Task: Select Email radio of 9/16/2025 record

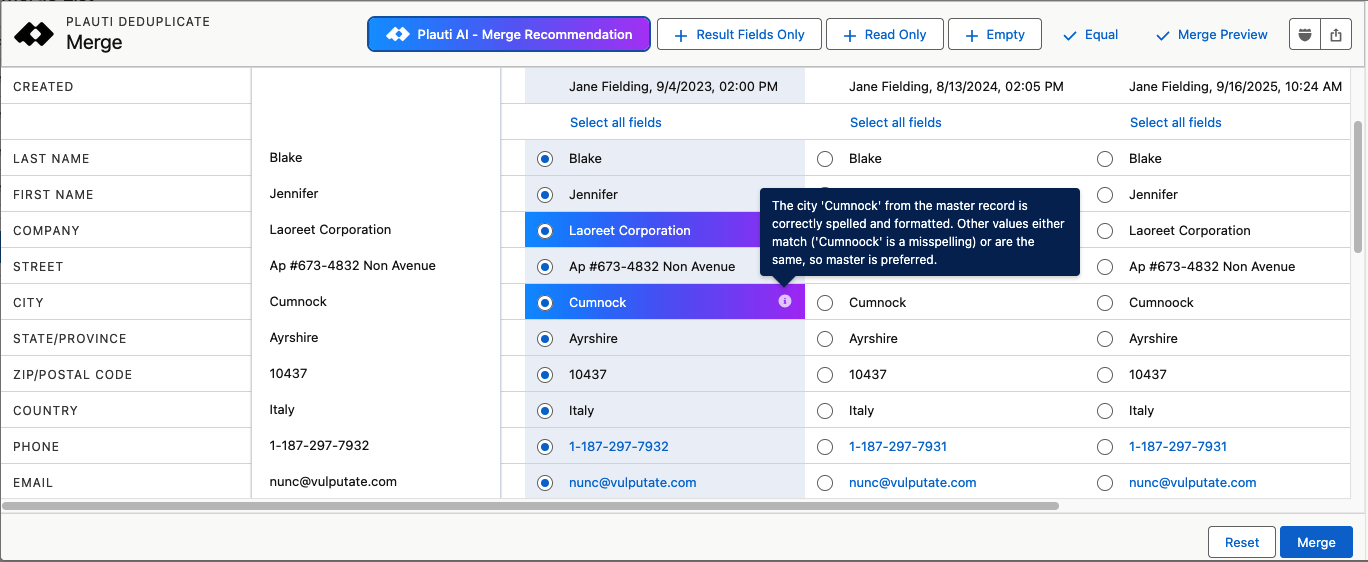Action: click(1105, 482)
